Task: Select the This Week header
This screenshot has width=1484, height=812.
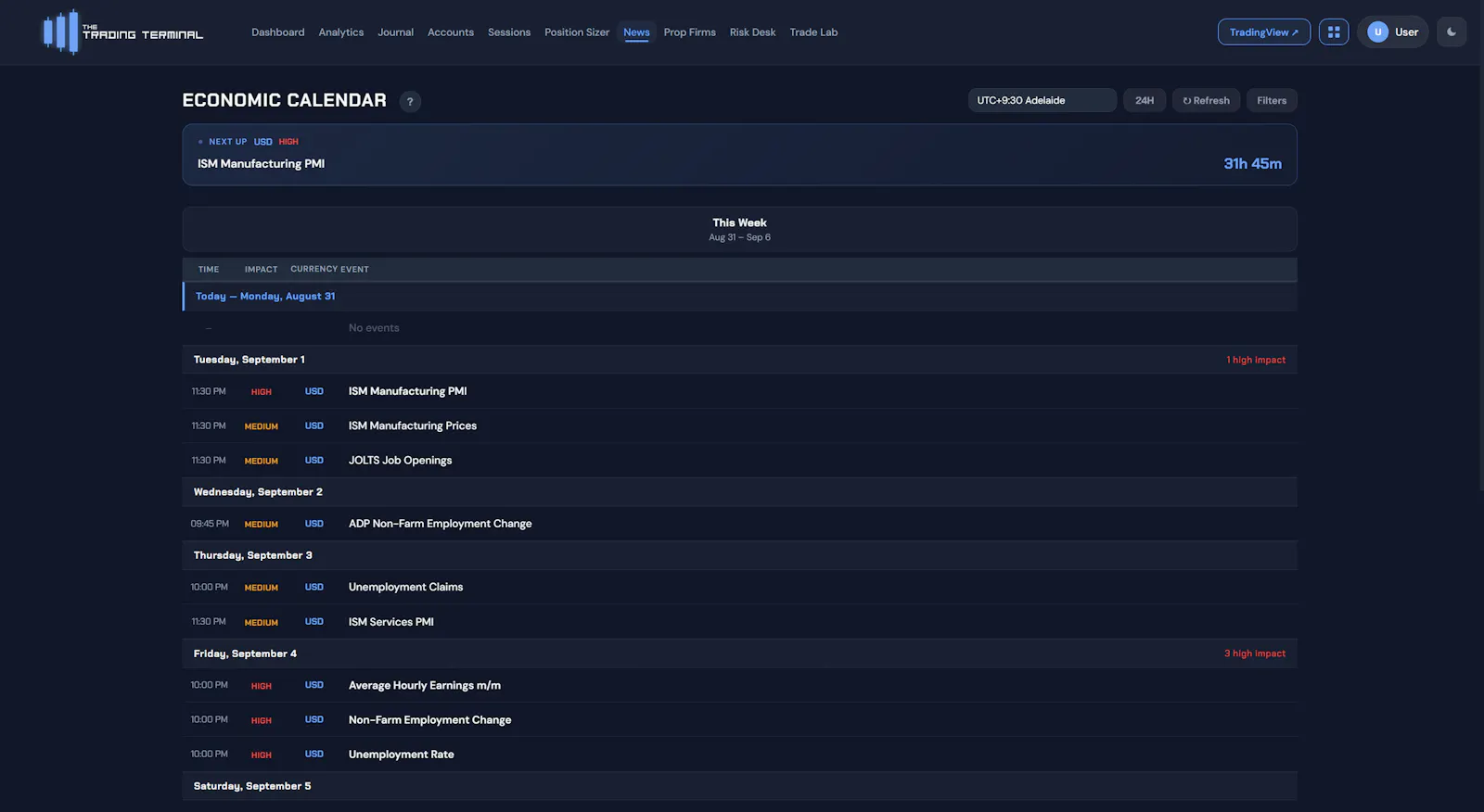Action: tap(739, 229)
